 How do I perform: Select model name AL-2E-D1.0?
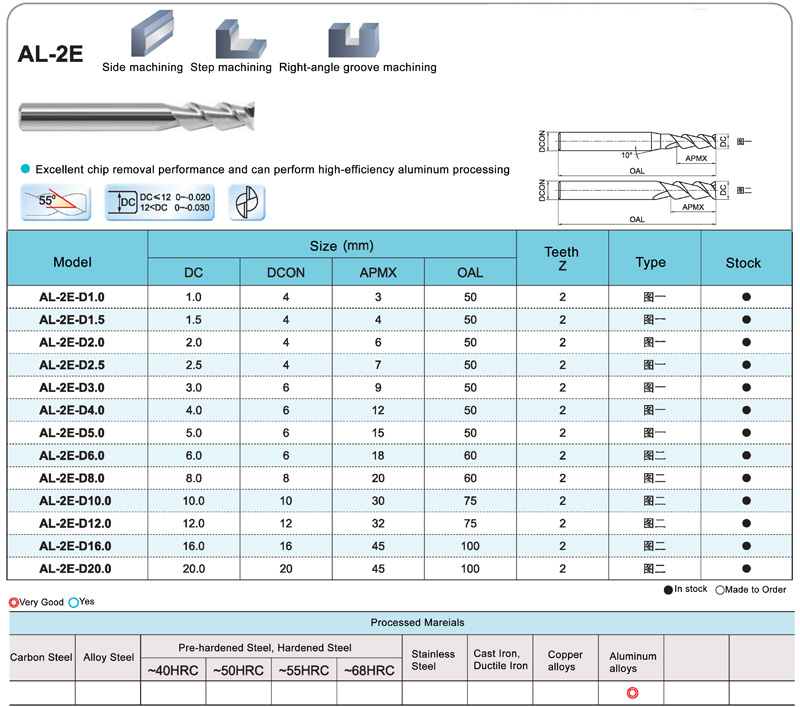pos(72,297)
